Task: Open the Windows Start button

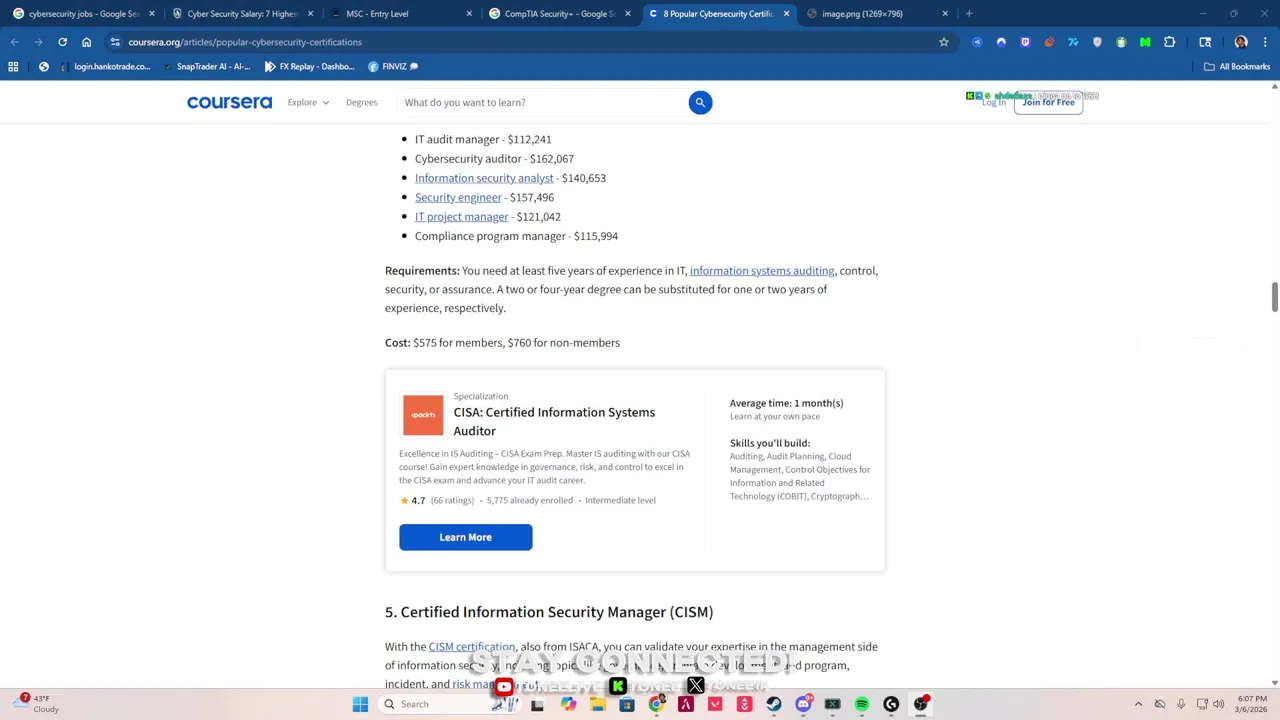Action: coord(360,704)
